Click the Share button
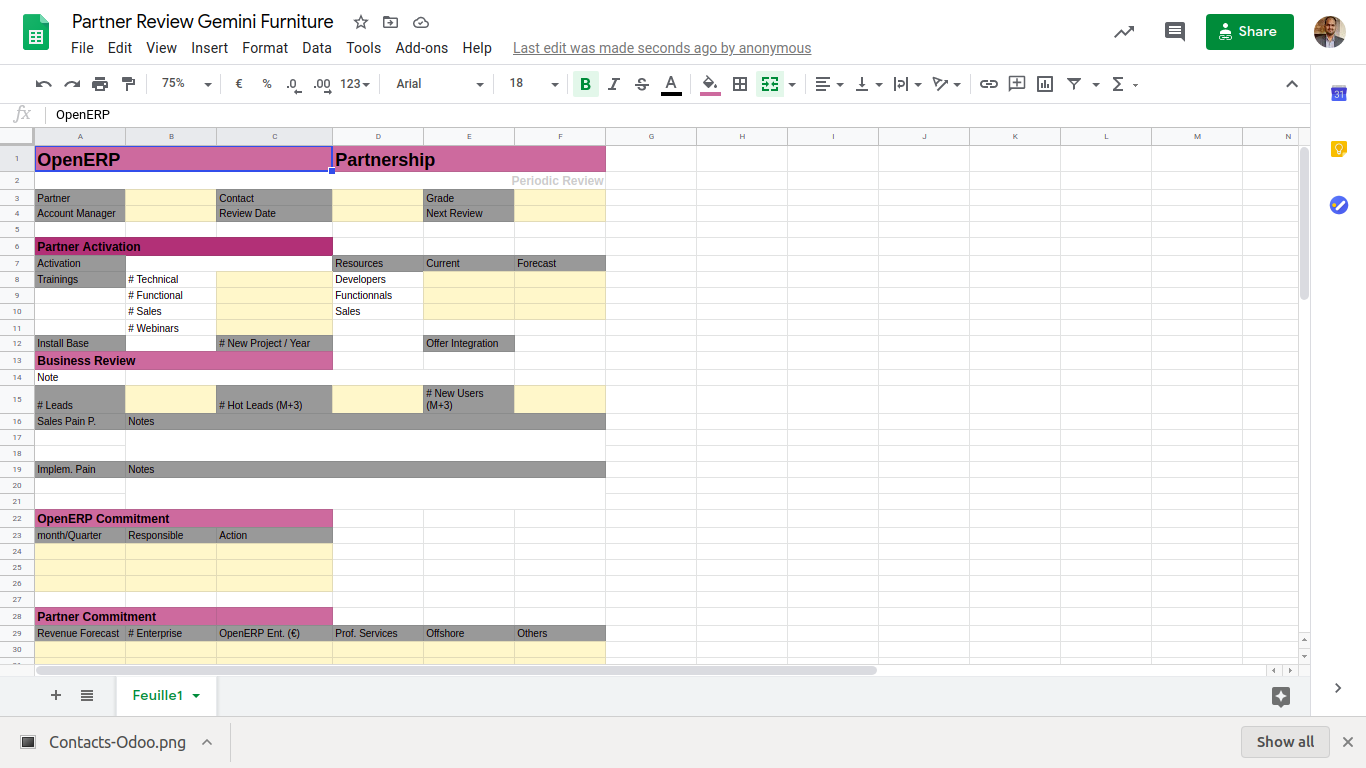1366x768 pixels. (1250, 32)
